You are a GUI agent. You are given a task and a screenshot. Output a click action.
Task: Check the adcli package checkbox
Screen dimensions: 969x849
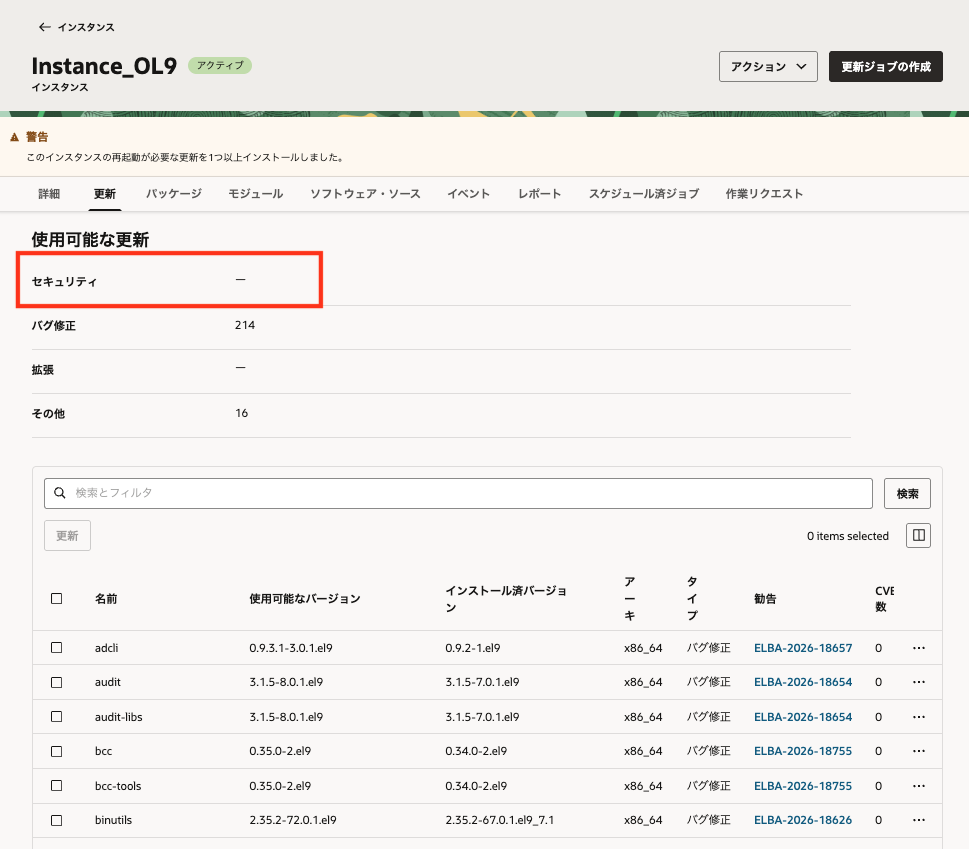point(56,648)
